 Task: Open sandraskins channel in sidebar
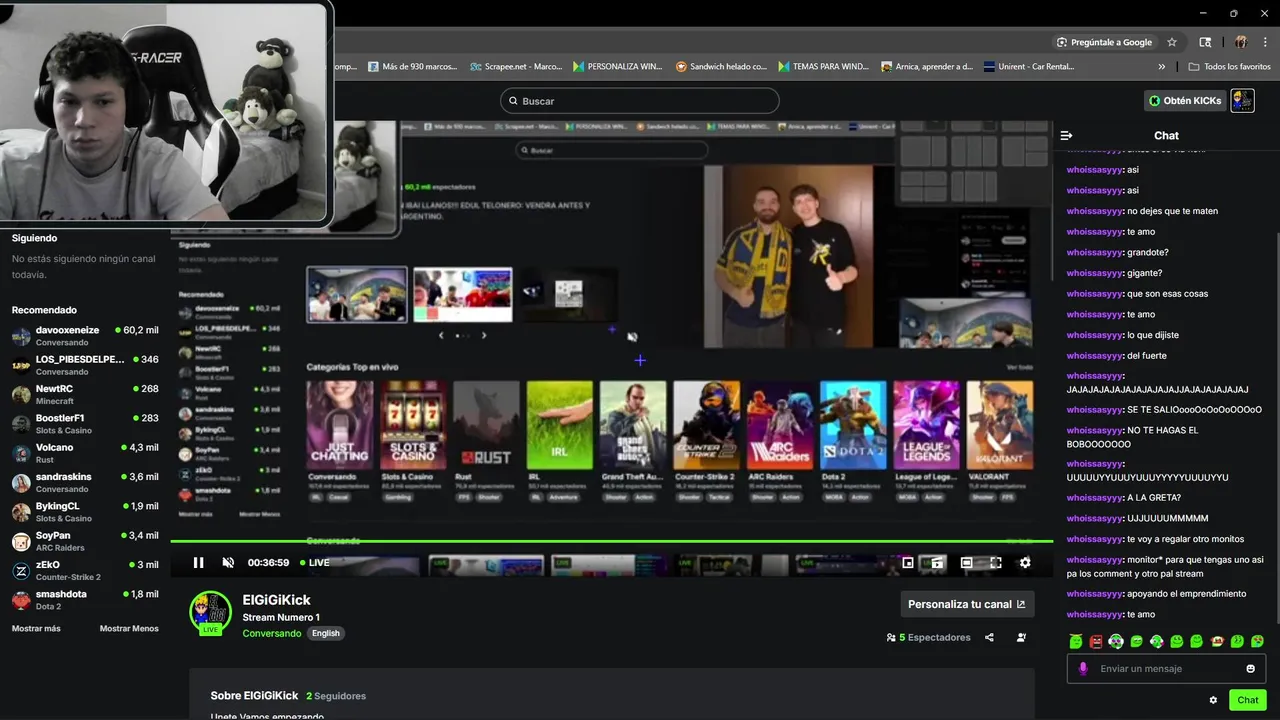[85, 482]
